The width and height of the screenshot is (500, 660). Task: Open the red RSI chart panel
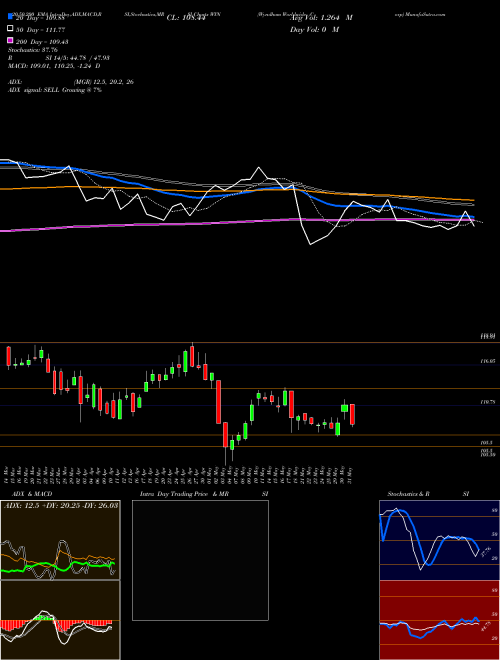coord(439,620)
